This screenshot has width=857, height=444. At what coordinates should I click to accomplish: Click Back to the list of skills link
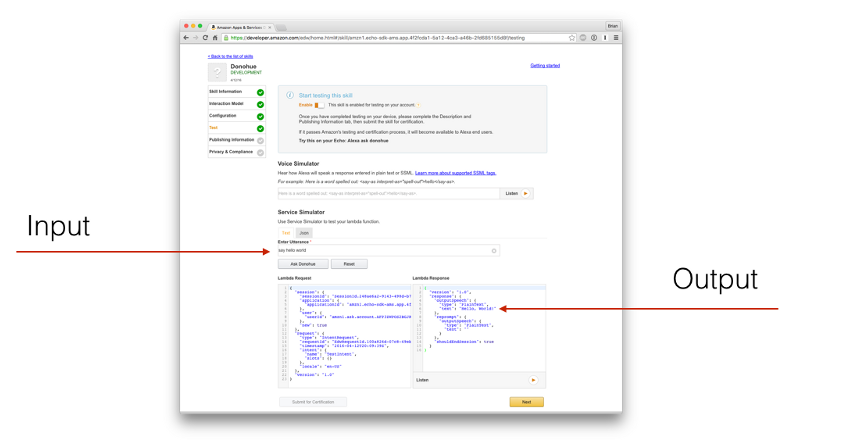coord(230,56)
